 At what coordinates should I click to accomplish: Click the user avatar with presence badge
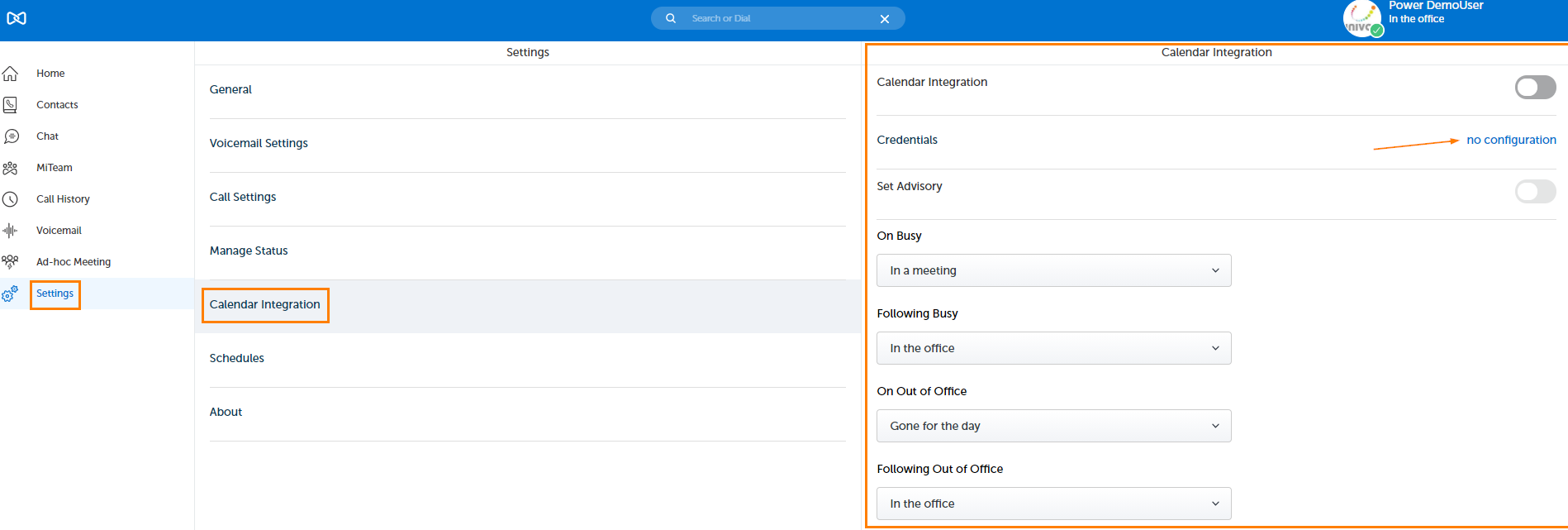pyautogui.click(x=1363, y=18)
